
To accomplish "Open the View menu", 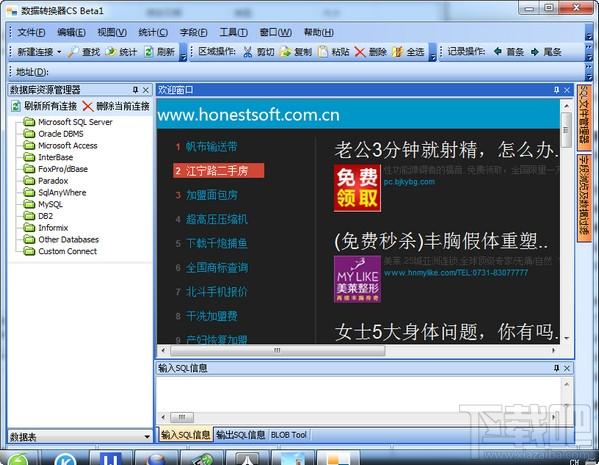I will [112, 32].
